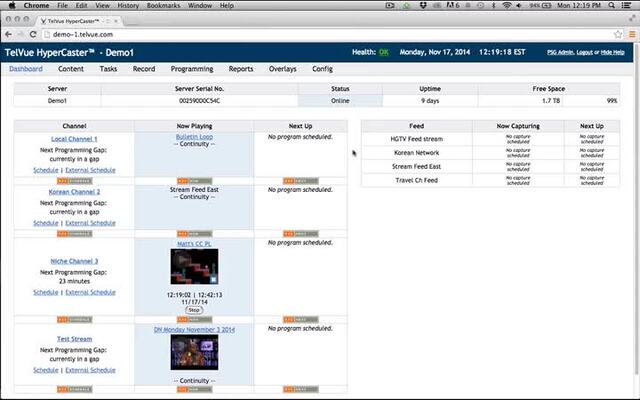
Task: Click the RSS next badge in Korean Channel 2 row
Action: [300, 233]
